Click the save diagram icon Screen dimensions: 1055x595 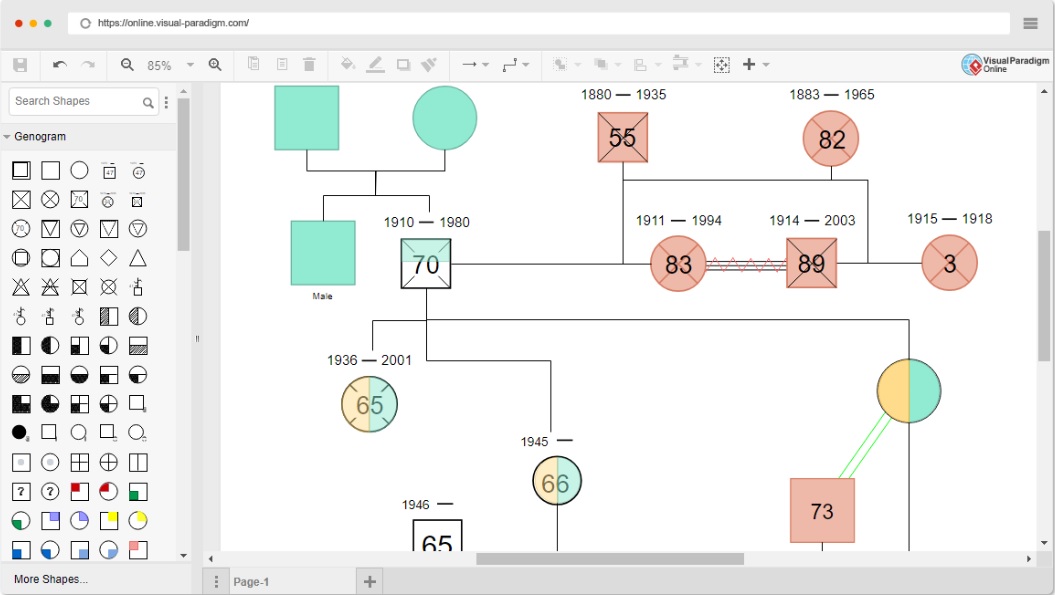(x=20, y=65)
